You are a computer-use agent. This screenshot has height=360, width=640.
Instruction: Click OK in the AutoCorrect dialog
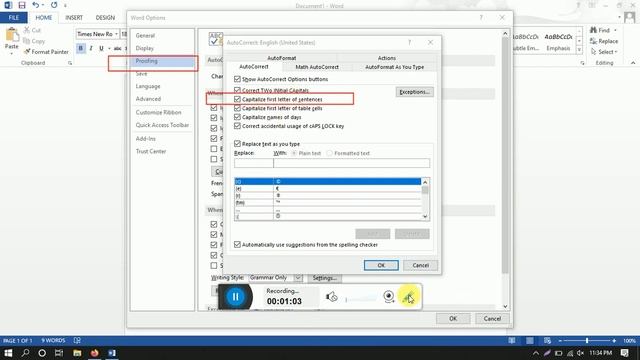click(x=381, y=265)
